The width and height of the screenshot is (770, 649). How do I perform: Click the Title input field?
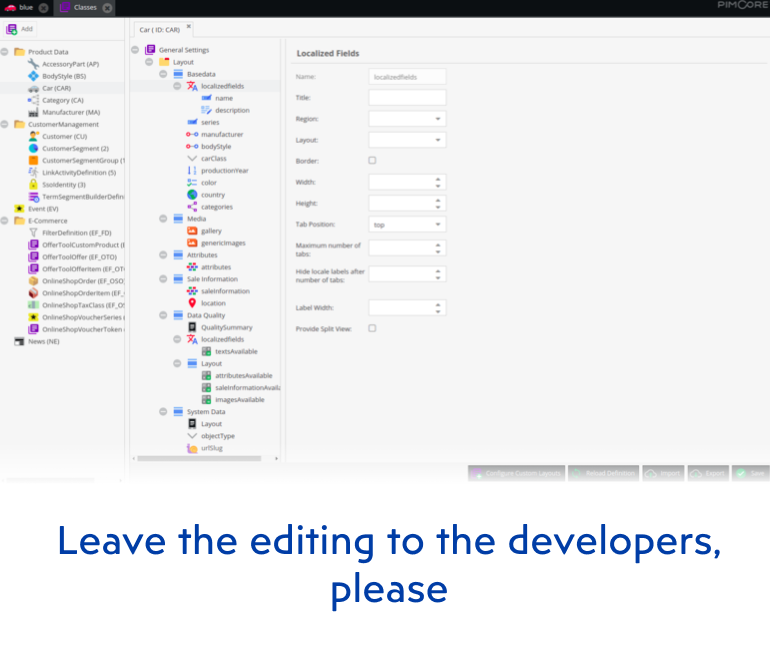407,98
